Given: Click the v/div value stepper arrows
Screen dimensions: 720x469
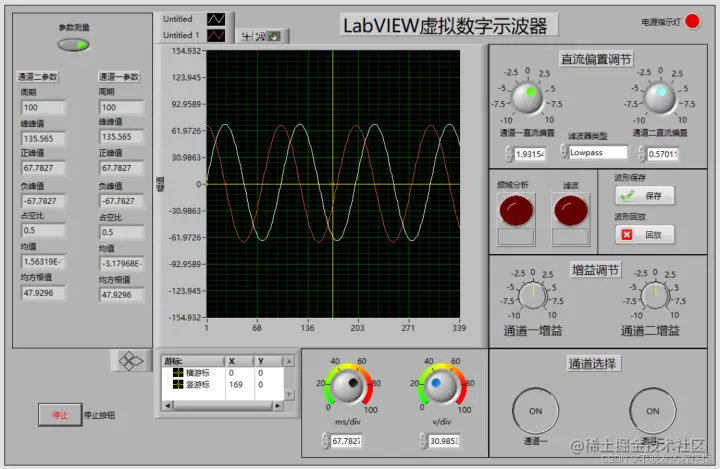Looking at the screenshot, I should 423,441.
